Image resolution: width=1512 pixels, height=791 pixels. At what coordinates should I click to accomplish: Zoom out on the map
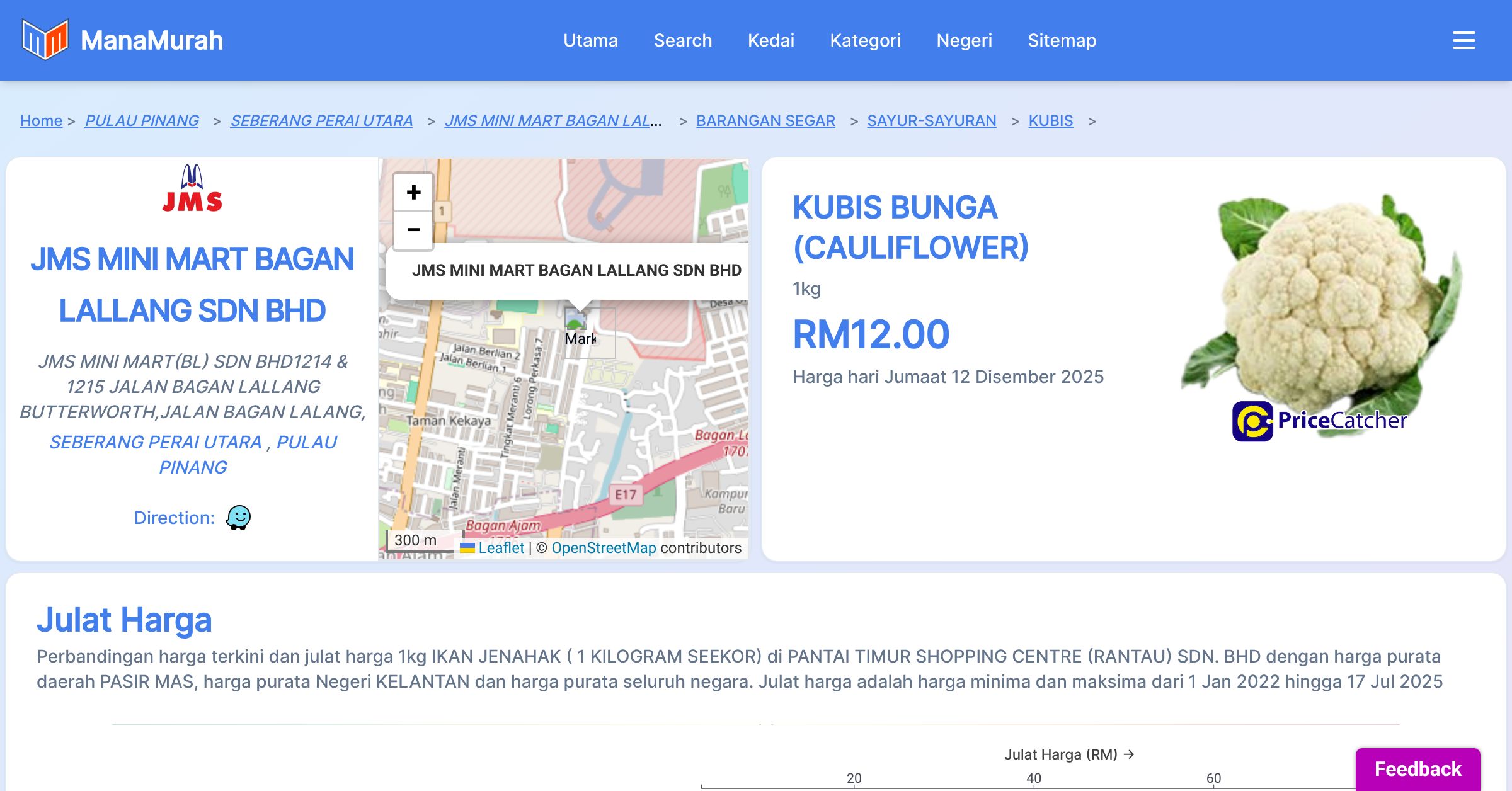pyautogui.click(x=413, y=230)
